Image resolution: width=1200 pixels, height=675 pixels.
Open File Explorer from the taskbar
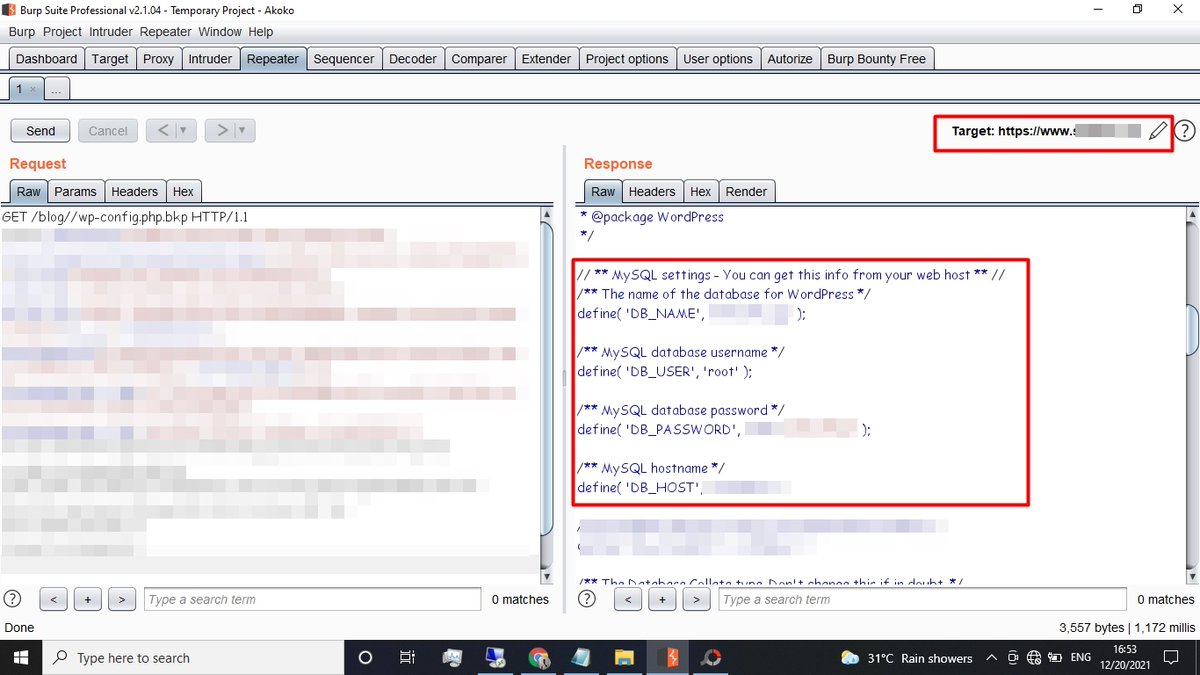pyautogui.click(x=624, y=657)
